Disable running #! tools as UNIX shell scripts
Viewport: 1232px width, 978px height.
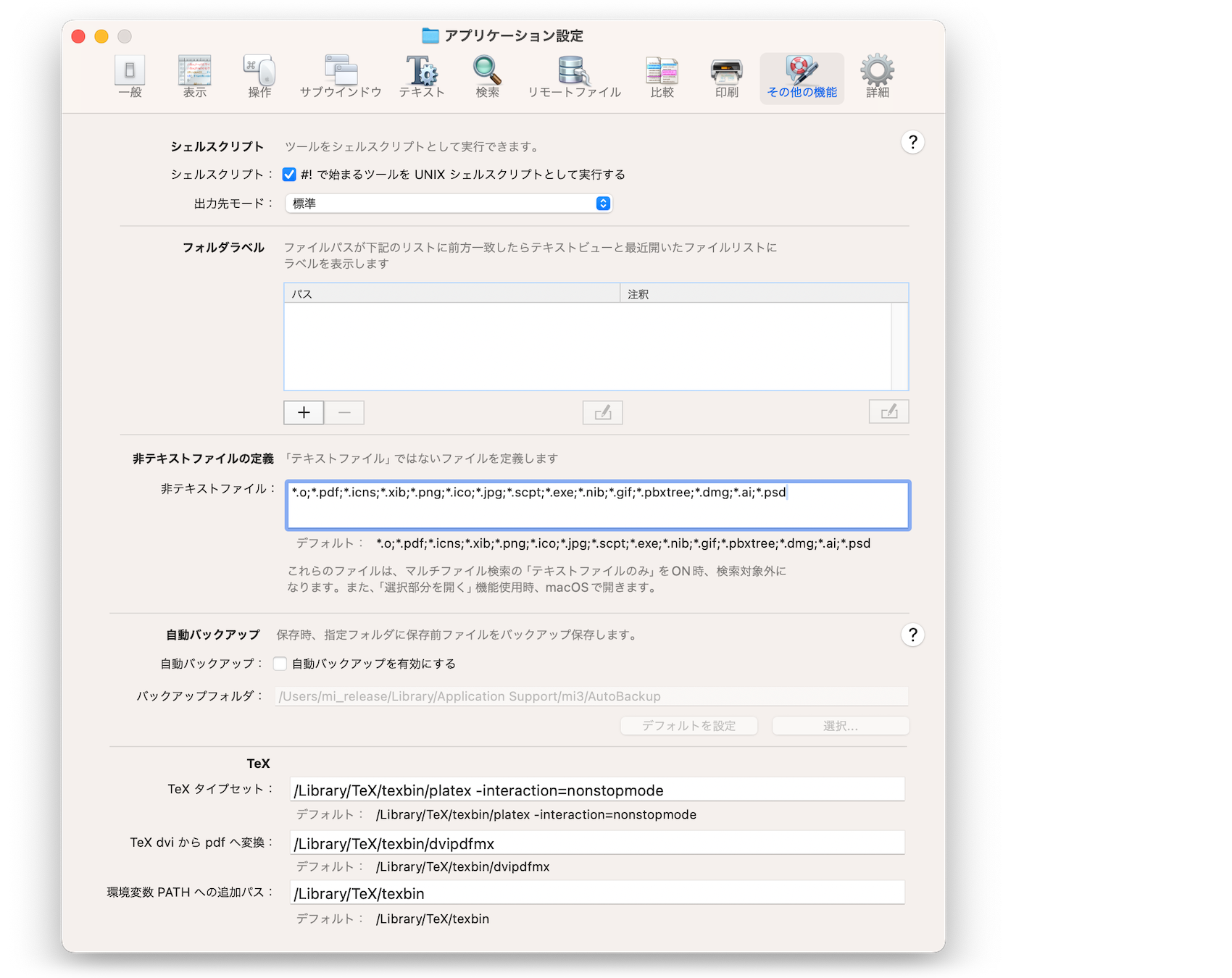pos(289,175)
